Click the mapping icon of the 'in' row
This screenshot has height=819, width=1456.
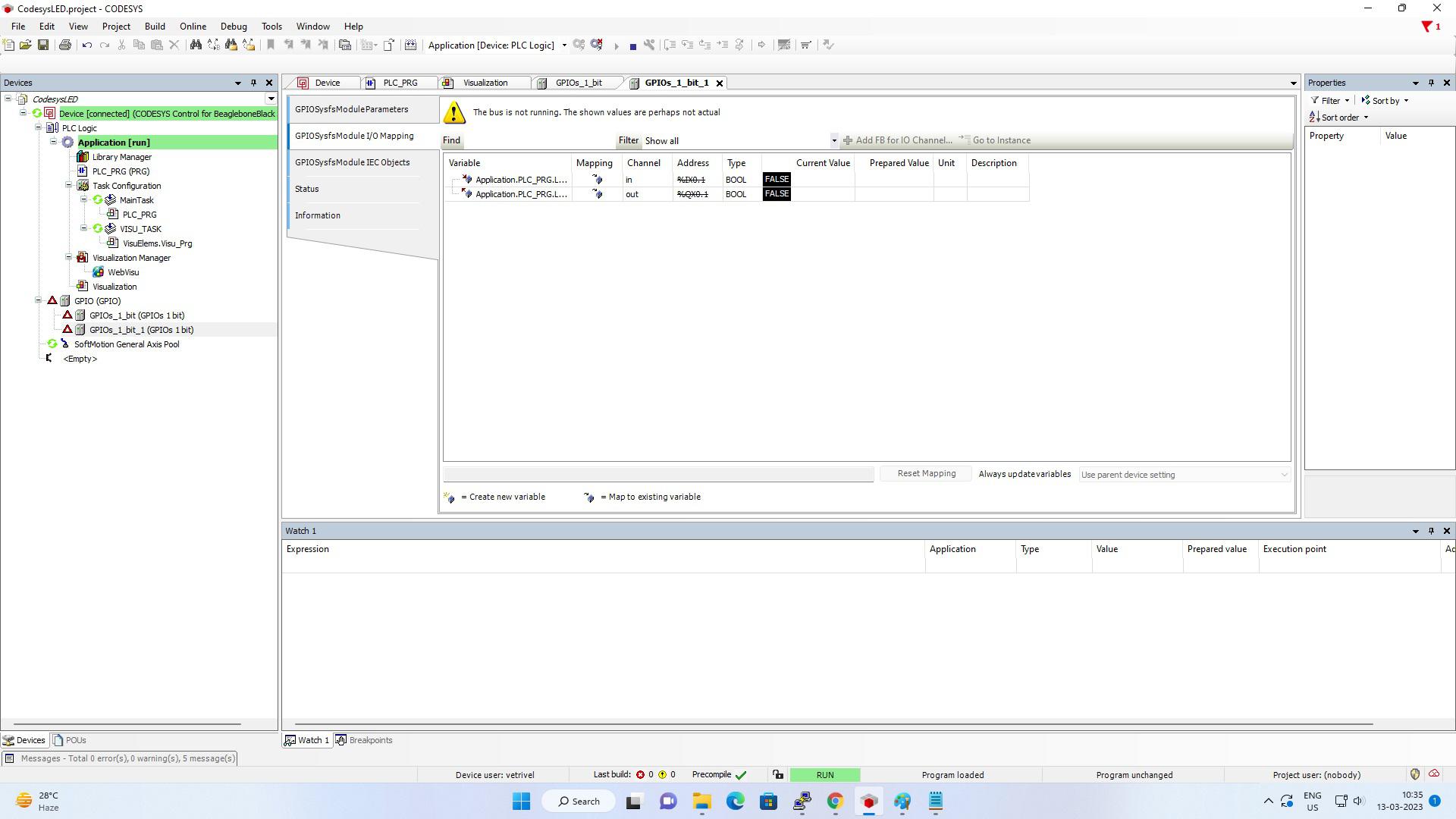pyautogui.click(x=597, y=180)
